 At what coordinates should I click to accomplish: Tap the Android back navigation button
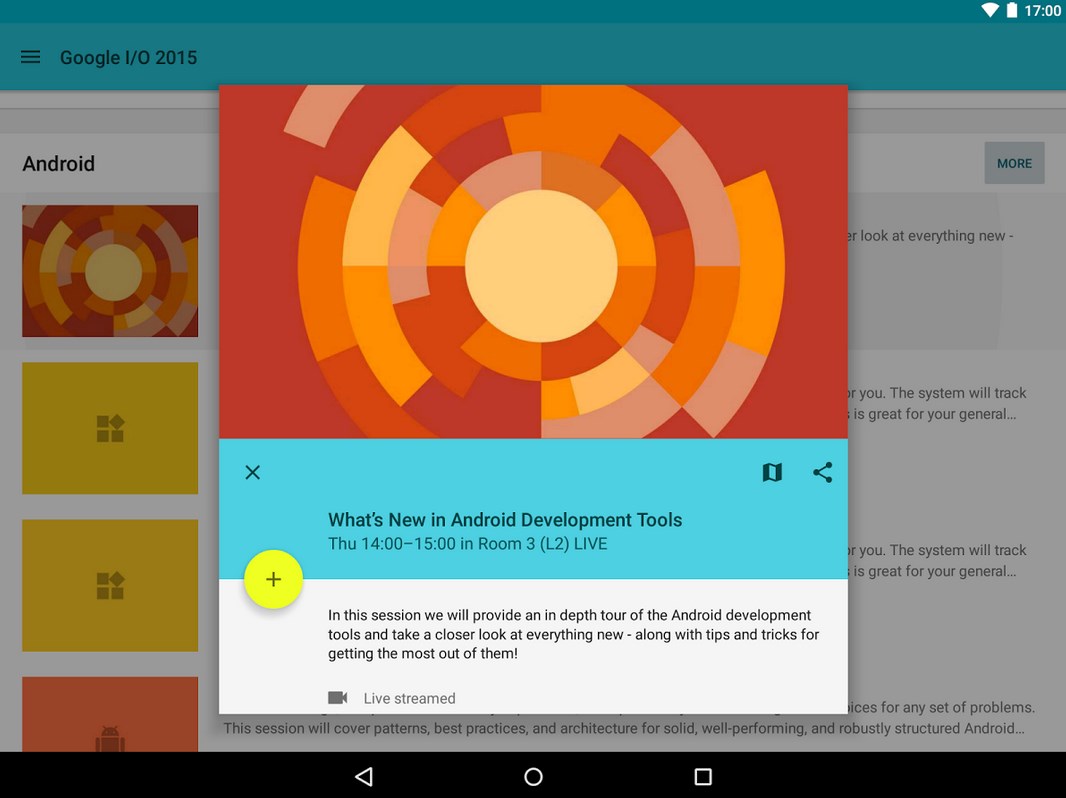pyautogui.click(x=364, y=776)
